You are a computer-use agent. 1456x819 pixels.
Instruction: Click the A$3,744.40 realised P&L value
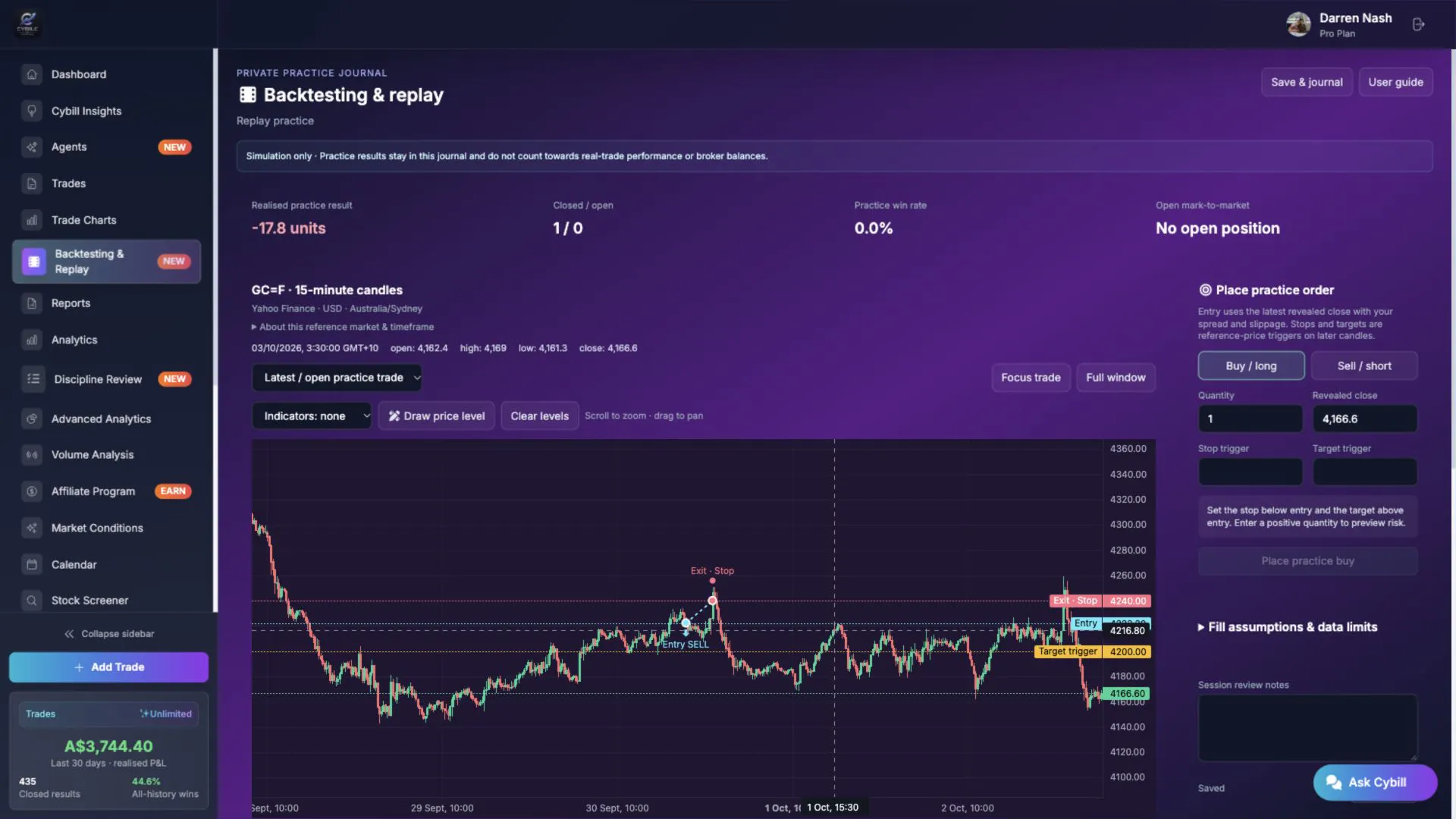coord(108,746)
